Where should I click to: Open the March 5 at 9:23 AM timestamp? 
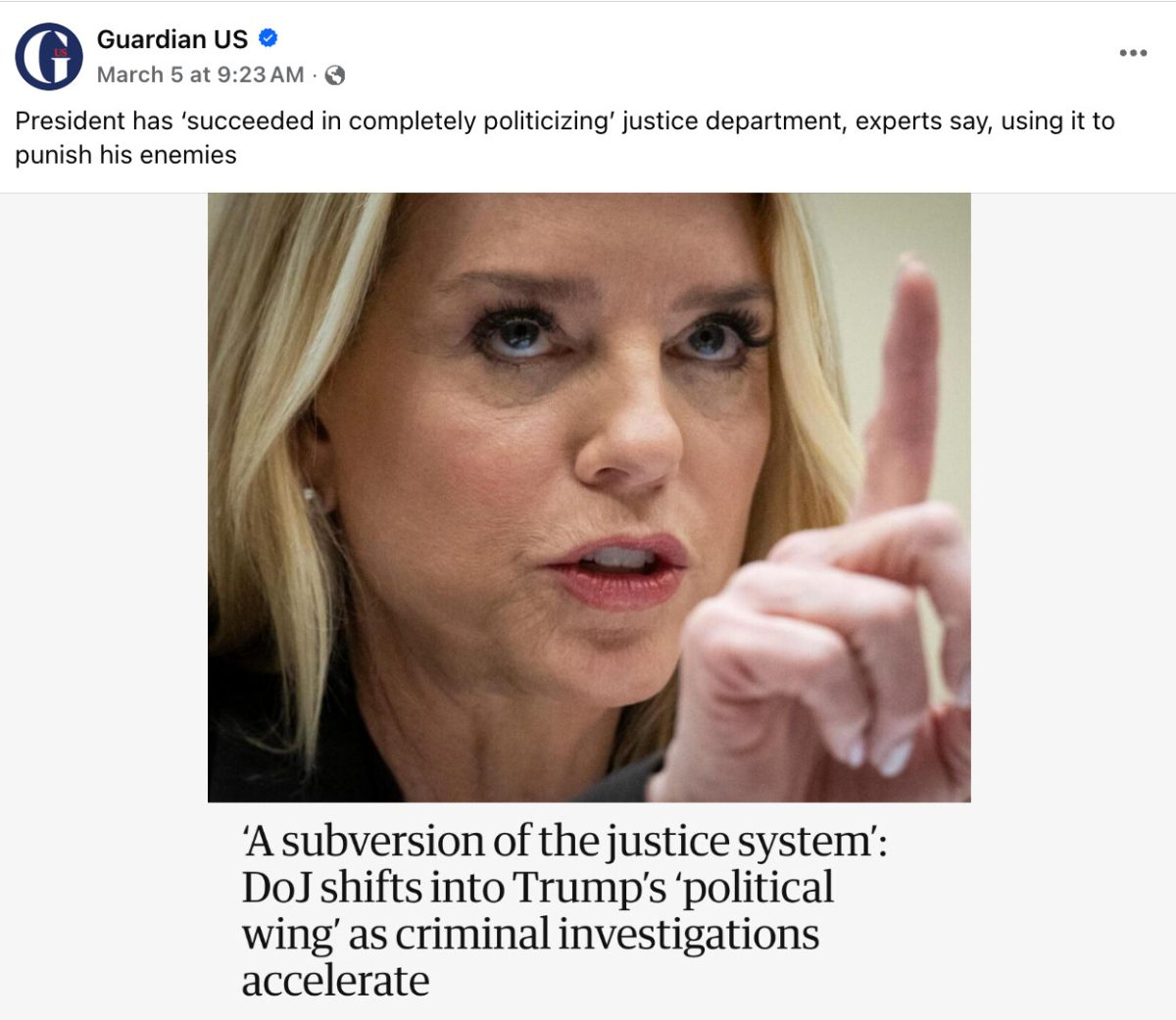(200, 74)
